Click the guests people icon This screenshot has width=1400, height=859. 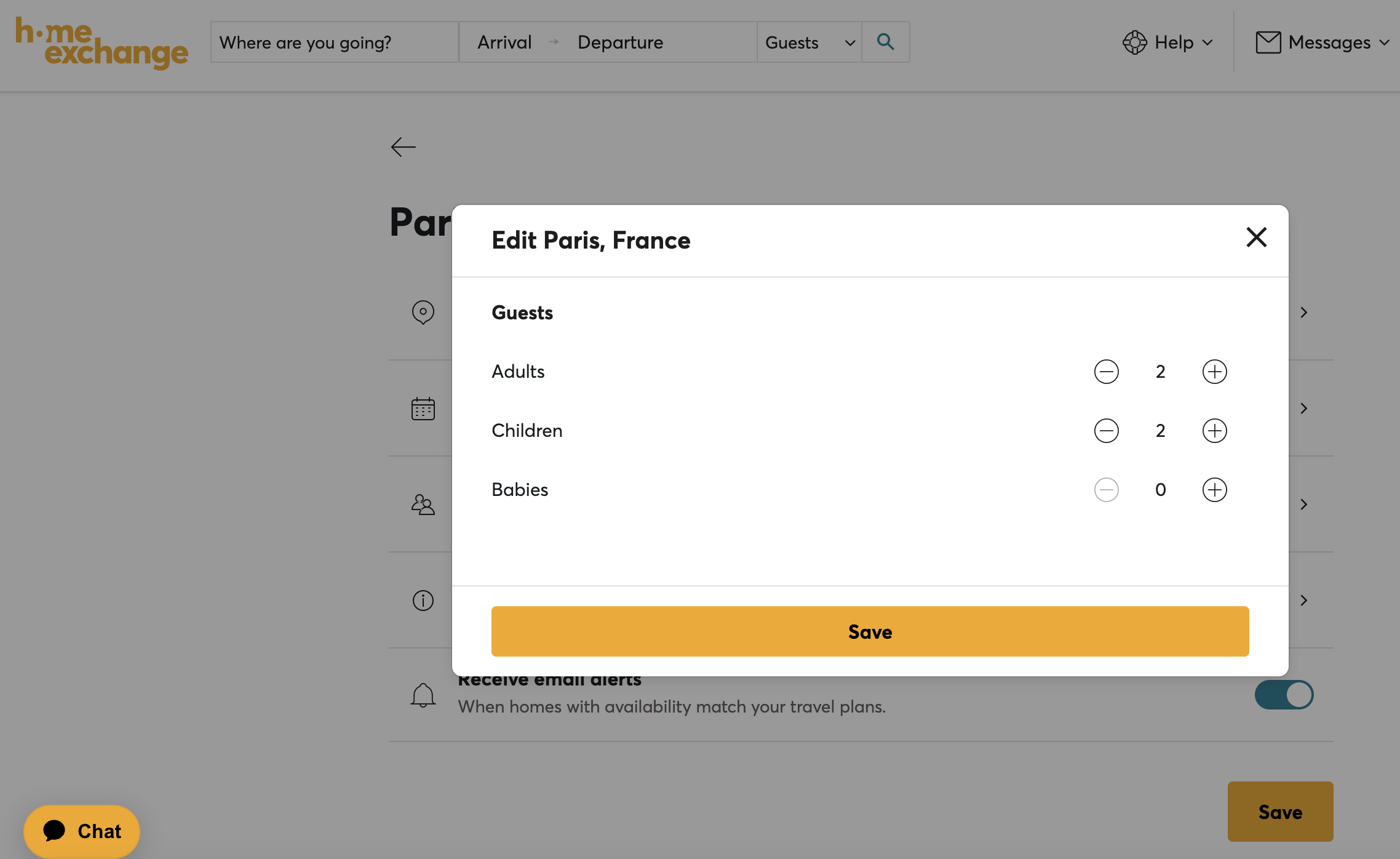[x=423, y=505]
